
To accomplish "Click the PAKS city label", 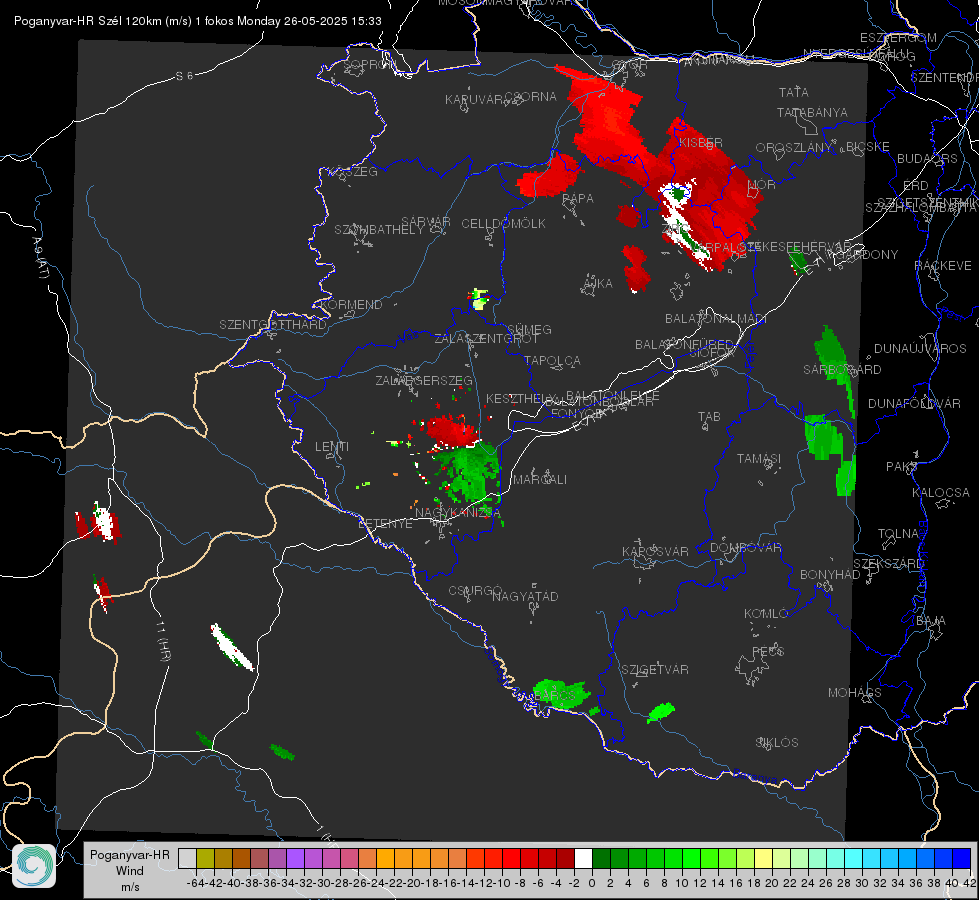I will pos(902,467).
